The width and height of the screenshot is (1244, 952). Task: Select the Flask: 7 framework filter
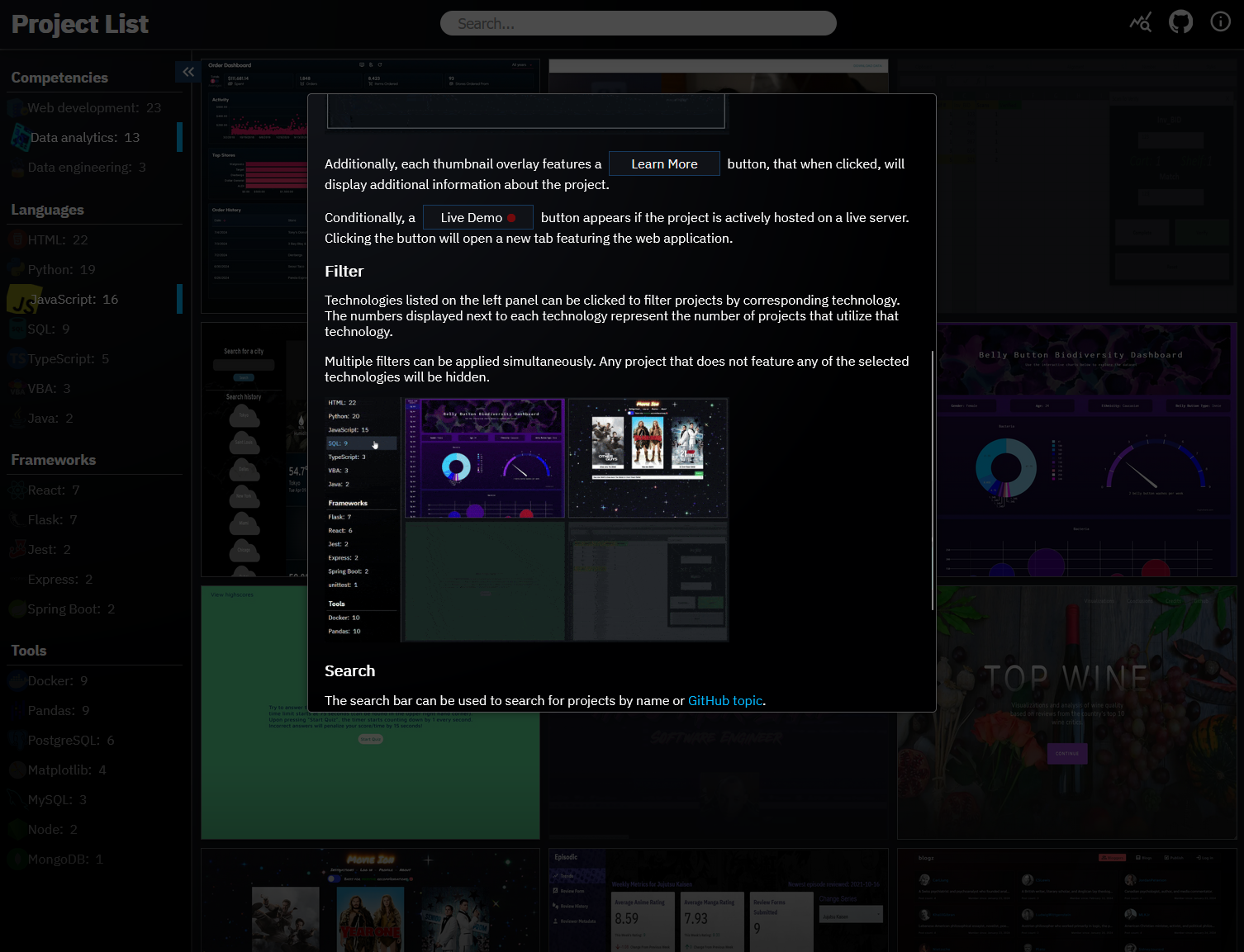click(x=94, y=519)
